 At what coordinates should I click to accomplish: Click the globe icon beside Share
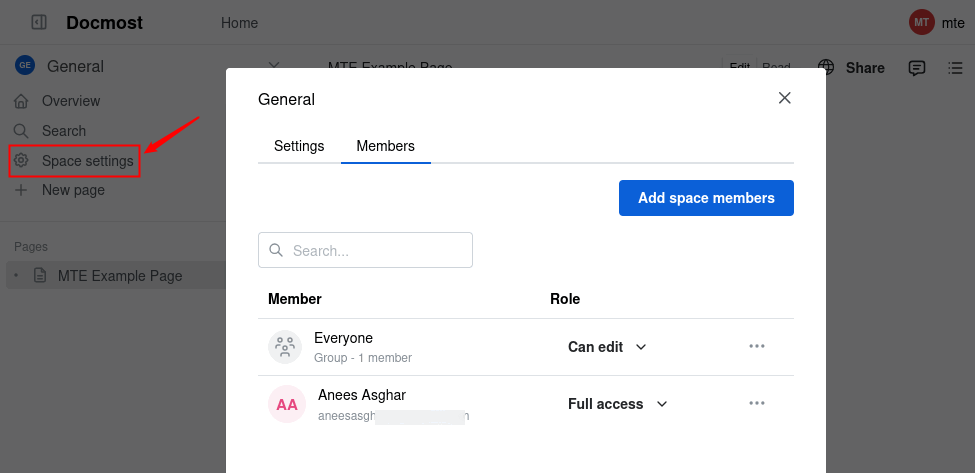827,68
